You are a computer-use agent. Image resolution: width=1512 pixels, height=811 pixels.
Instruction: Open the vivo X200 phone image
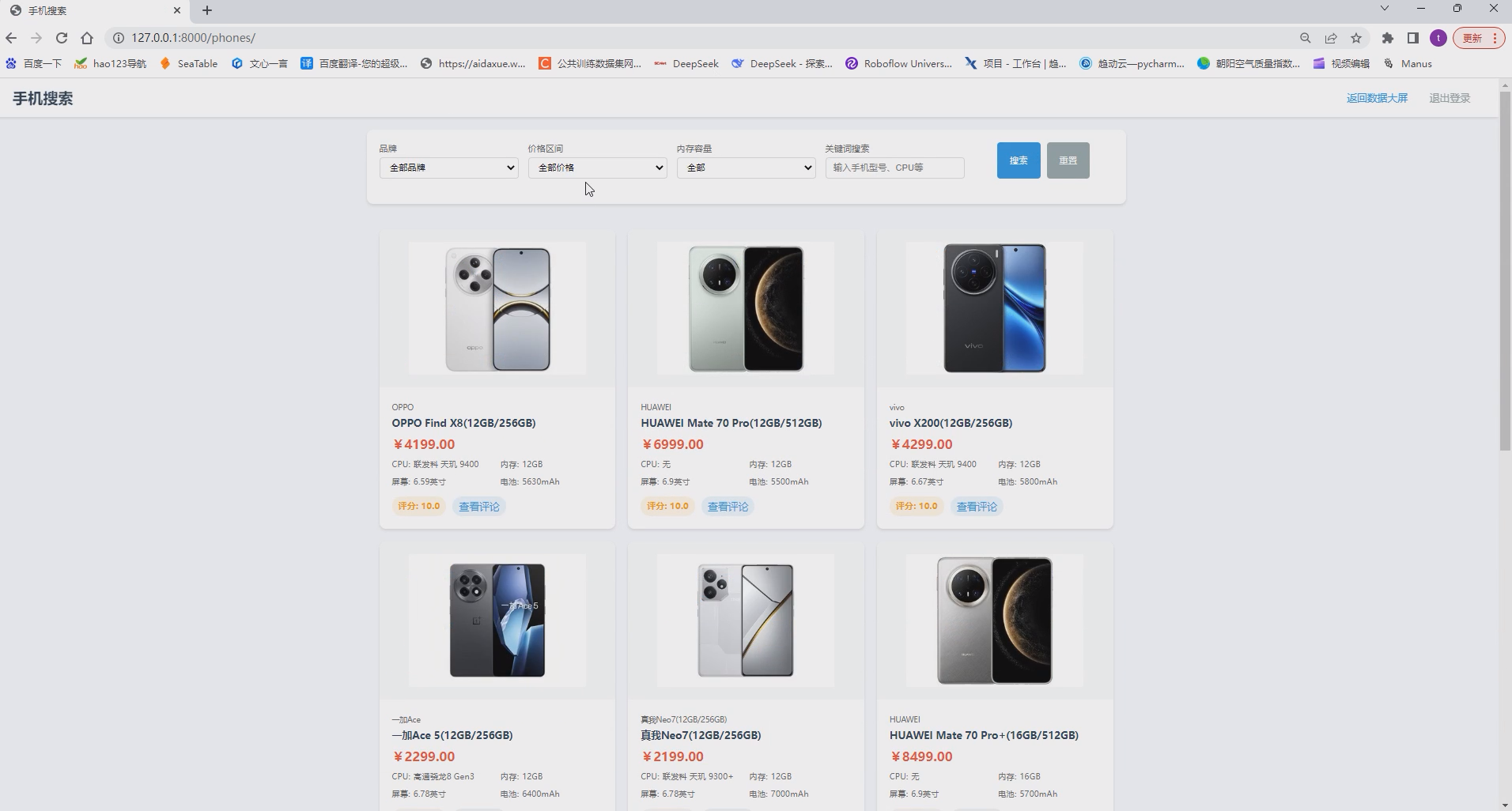click(x=995, y=308)
